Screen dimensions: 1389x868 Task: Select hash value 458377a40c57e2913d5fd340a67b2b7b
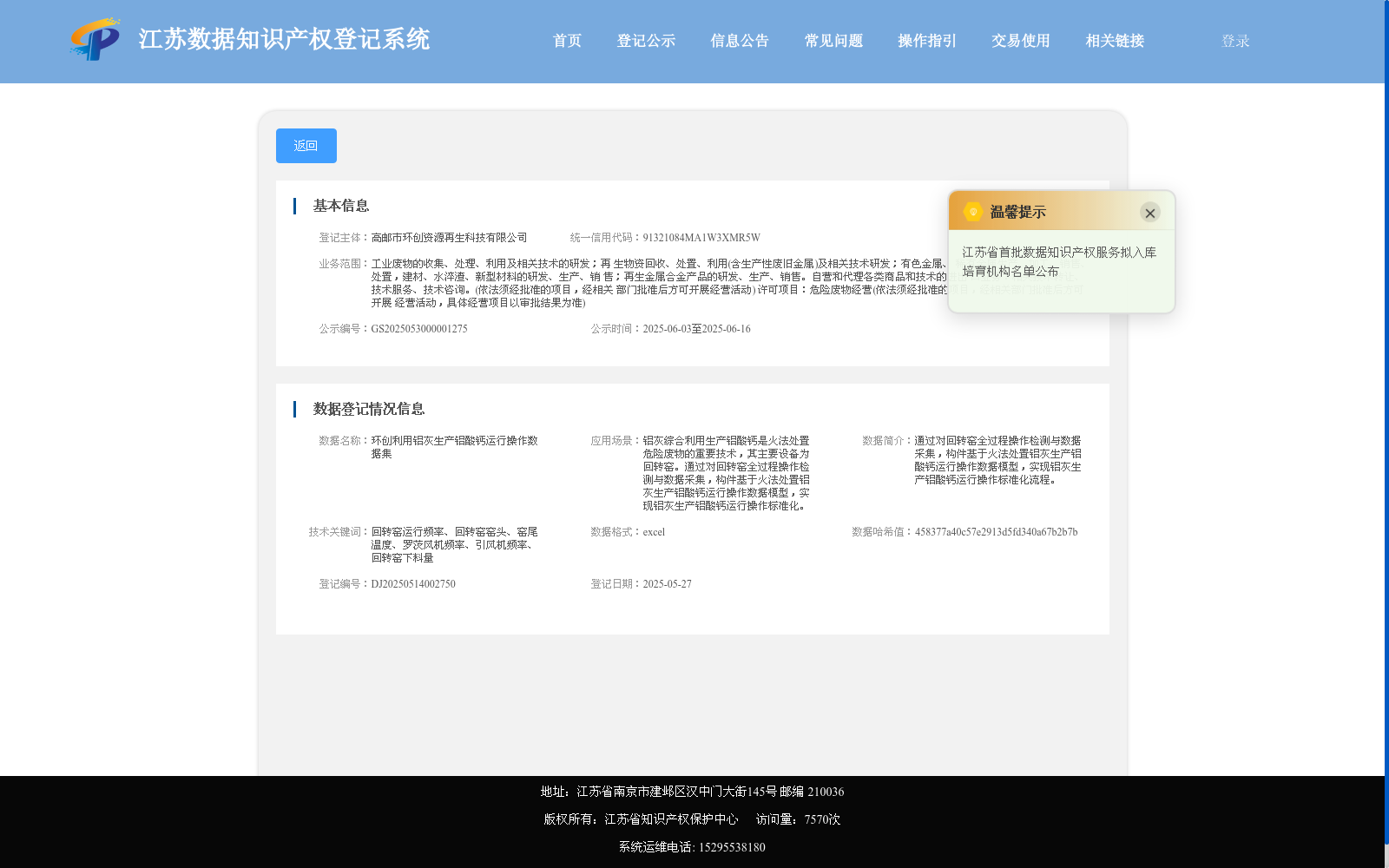pos(996,532)
